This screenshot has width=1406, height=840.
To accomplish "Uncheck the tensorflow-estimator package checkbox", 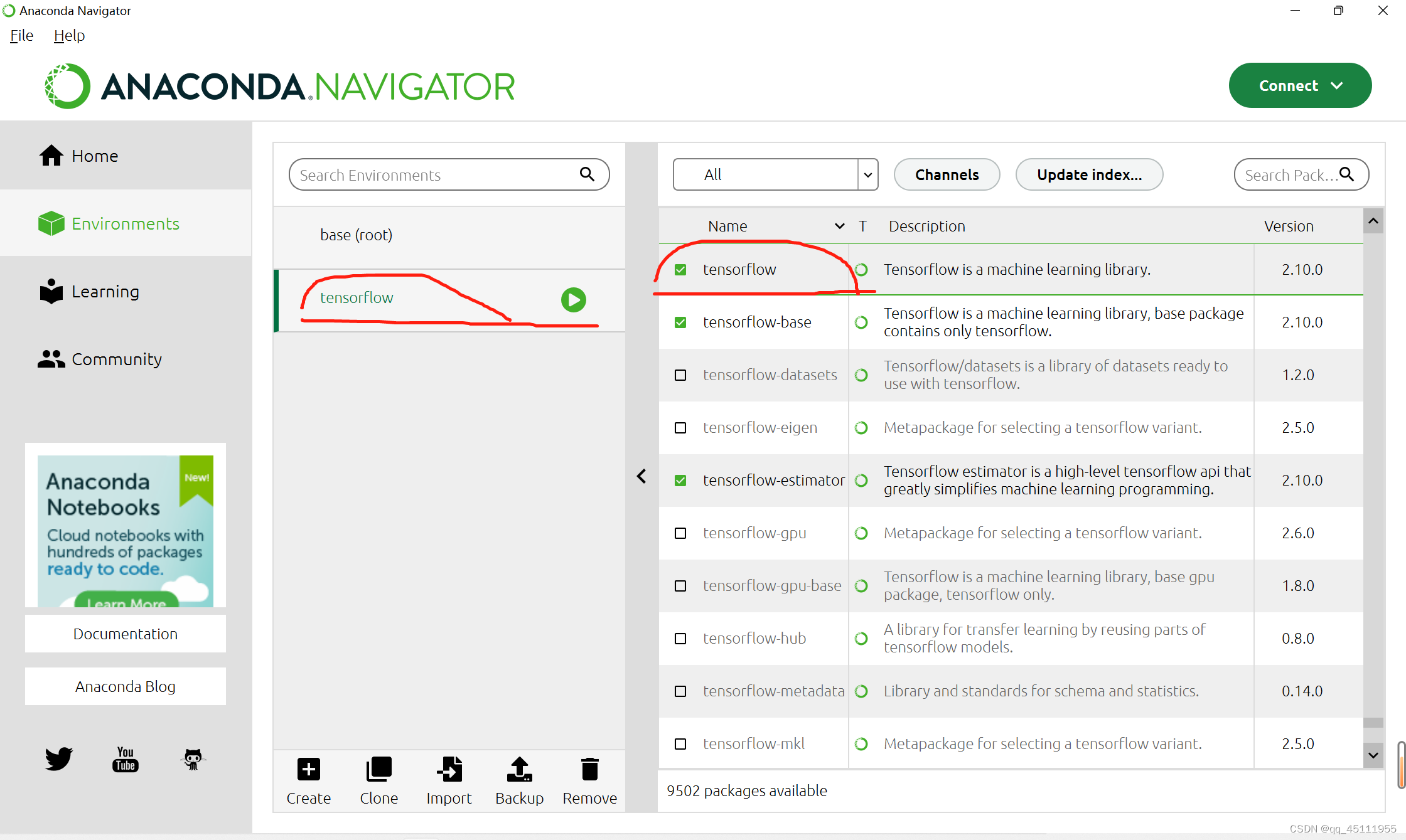I will pyautogui.click(x=680, y=481).
